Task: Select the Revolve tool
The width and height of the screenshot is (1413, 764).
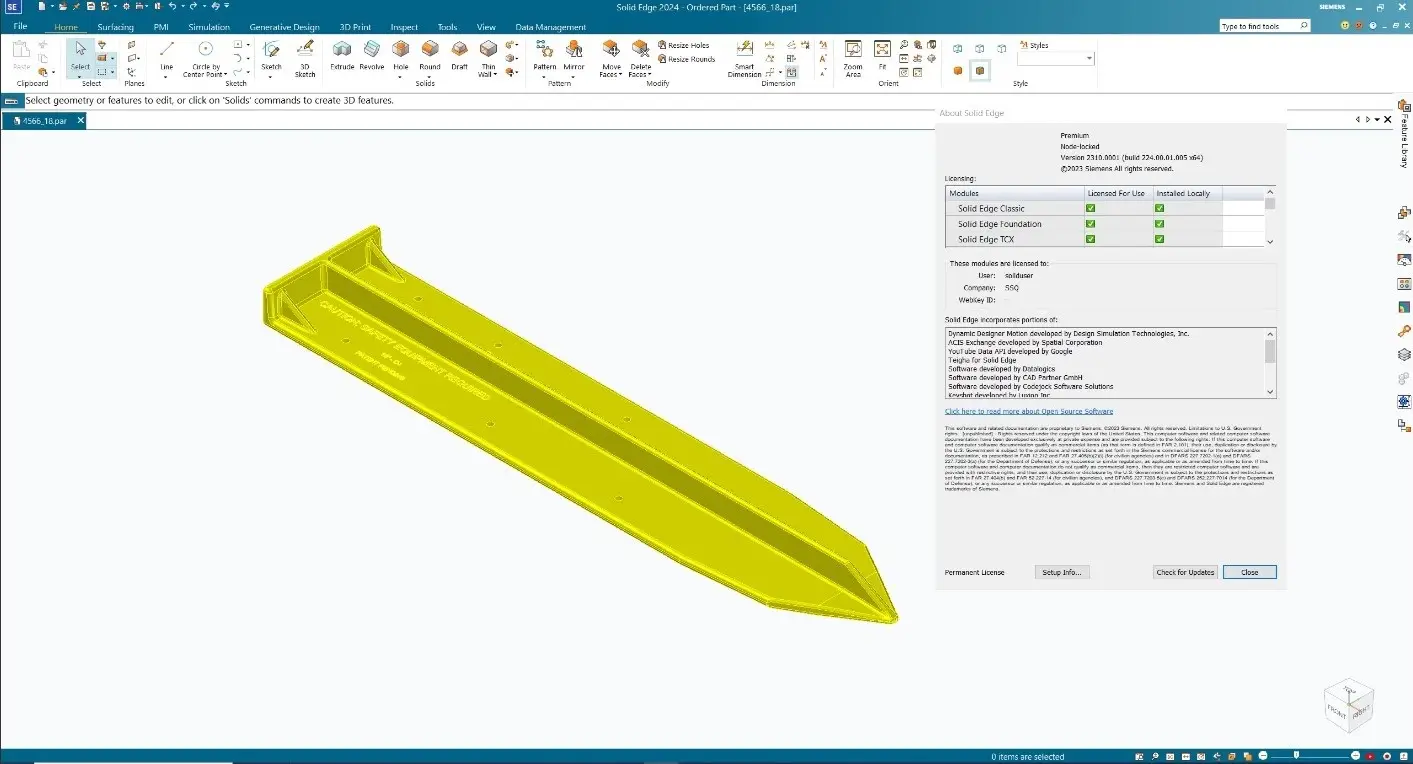Action: (x=371, y=53)
